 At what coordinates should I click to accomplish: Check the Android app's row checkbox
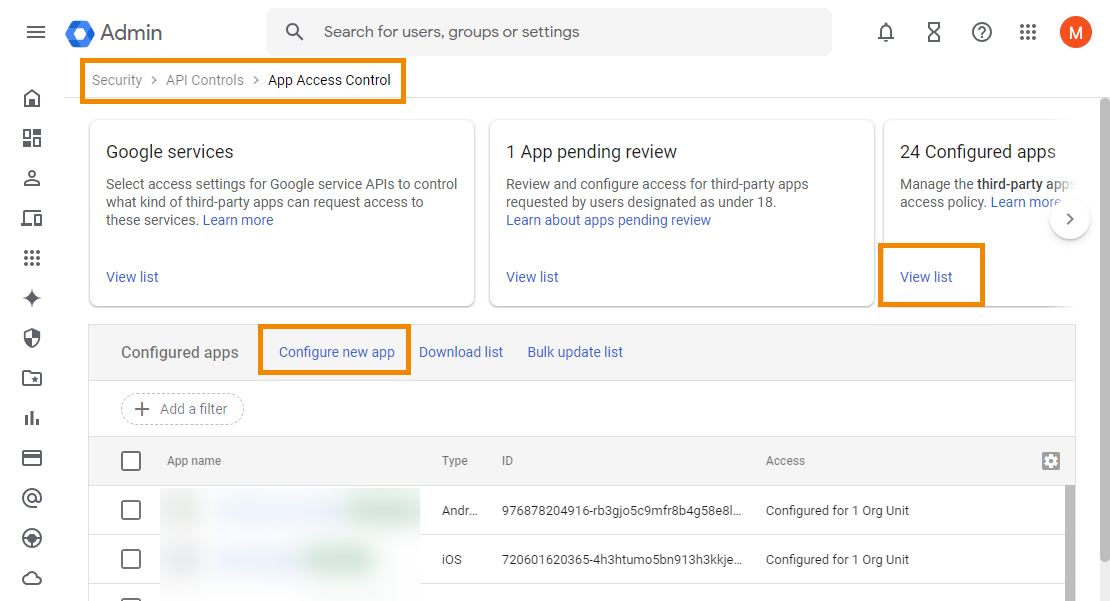(131, 510)
